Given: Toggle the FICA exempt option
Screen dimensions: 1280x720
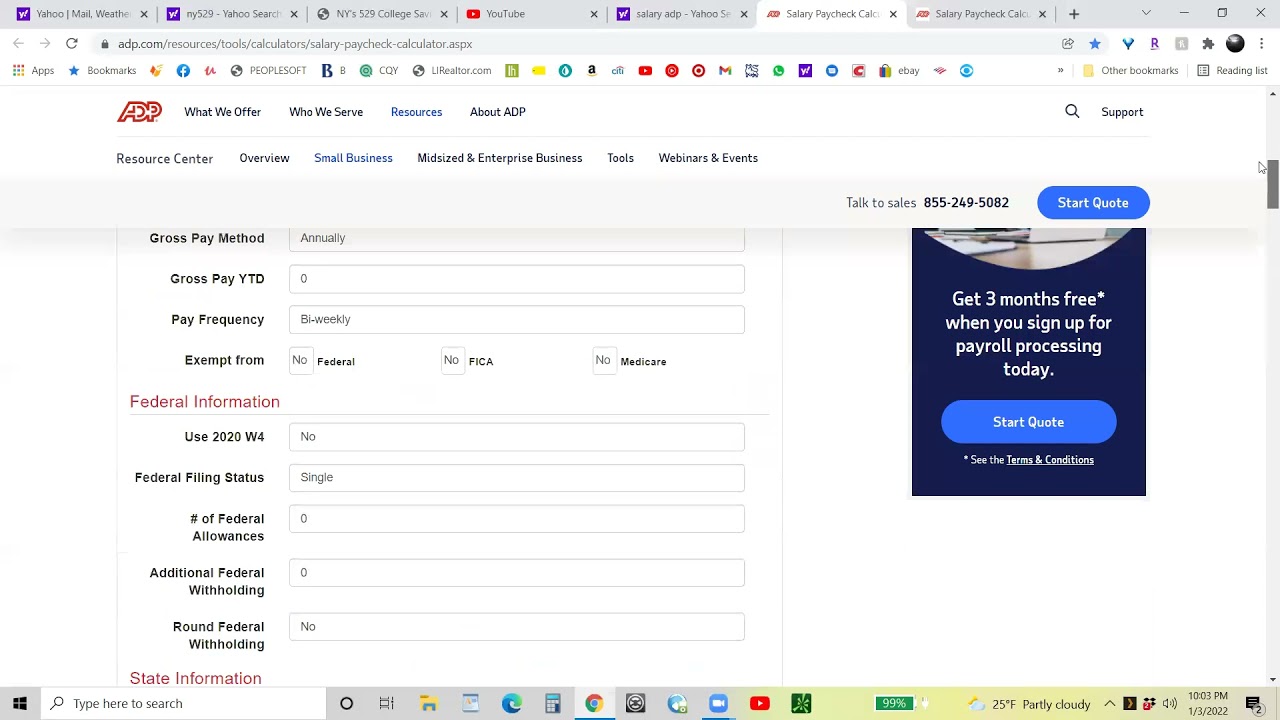Looking at the screenshot, I should (451, 360).
